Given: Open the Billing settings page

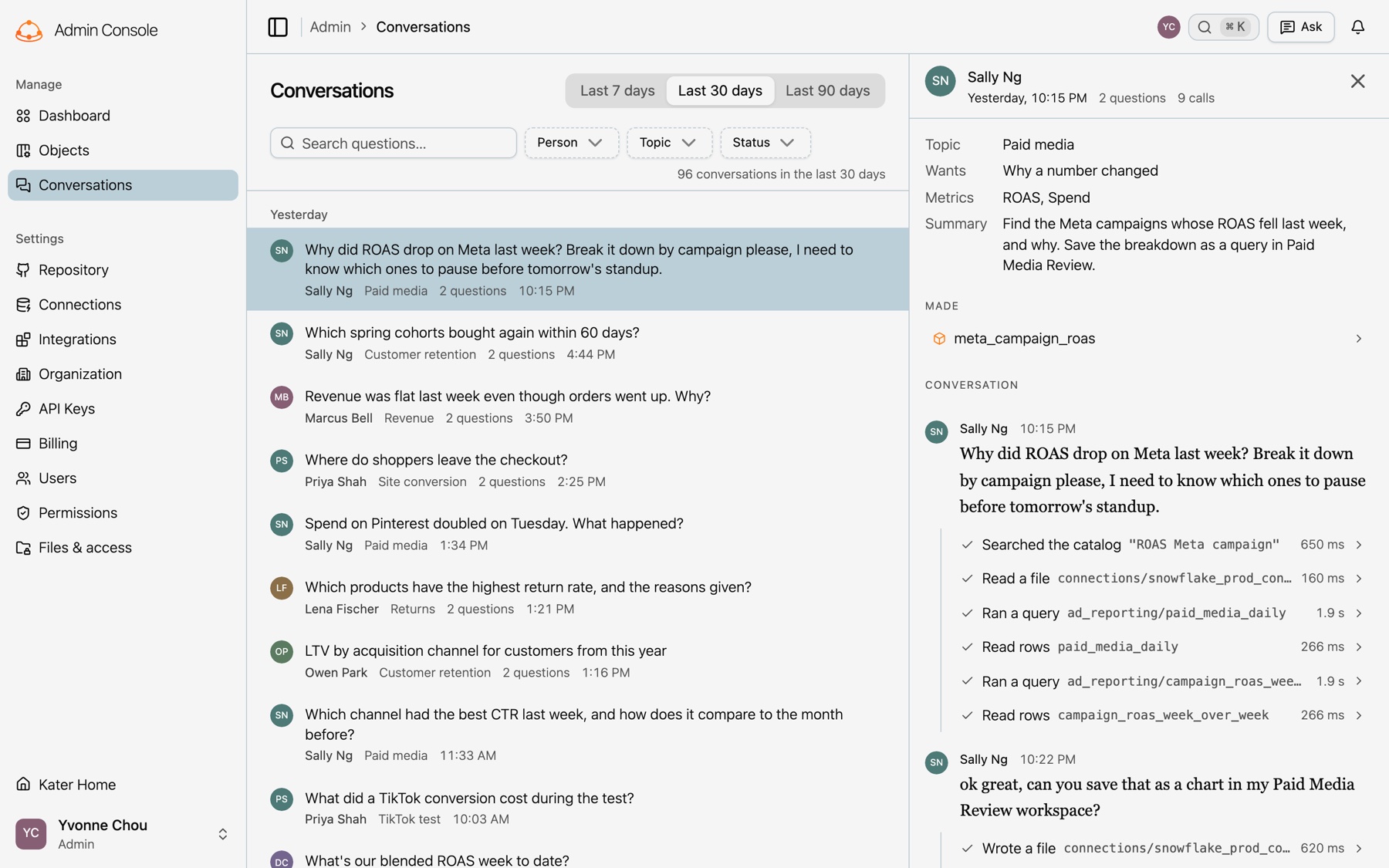Looking at the screenshot, I should pyautogui.click(x=123, y=444).
